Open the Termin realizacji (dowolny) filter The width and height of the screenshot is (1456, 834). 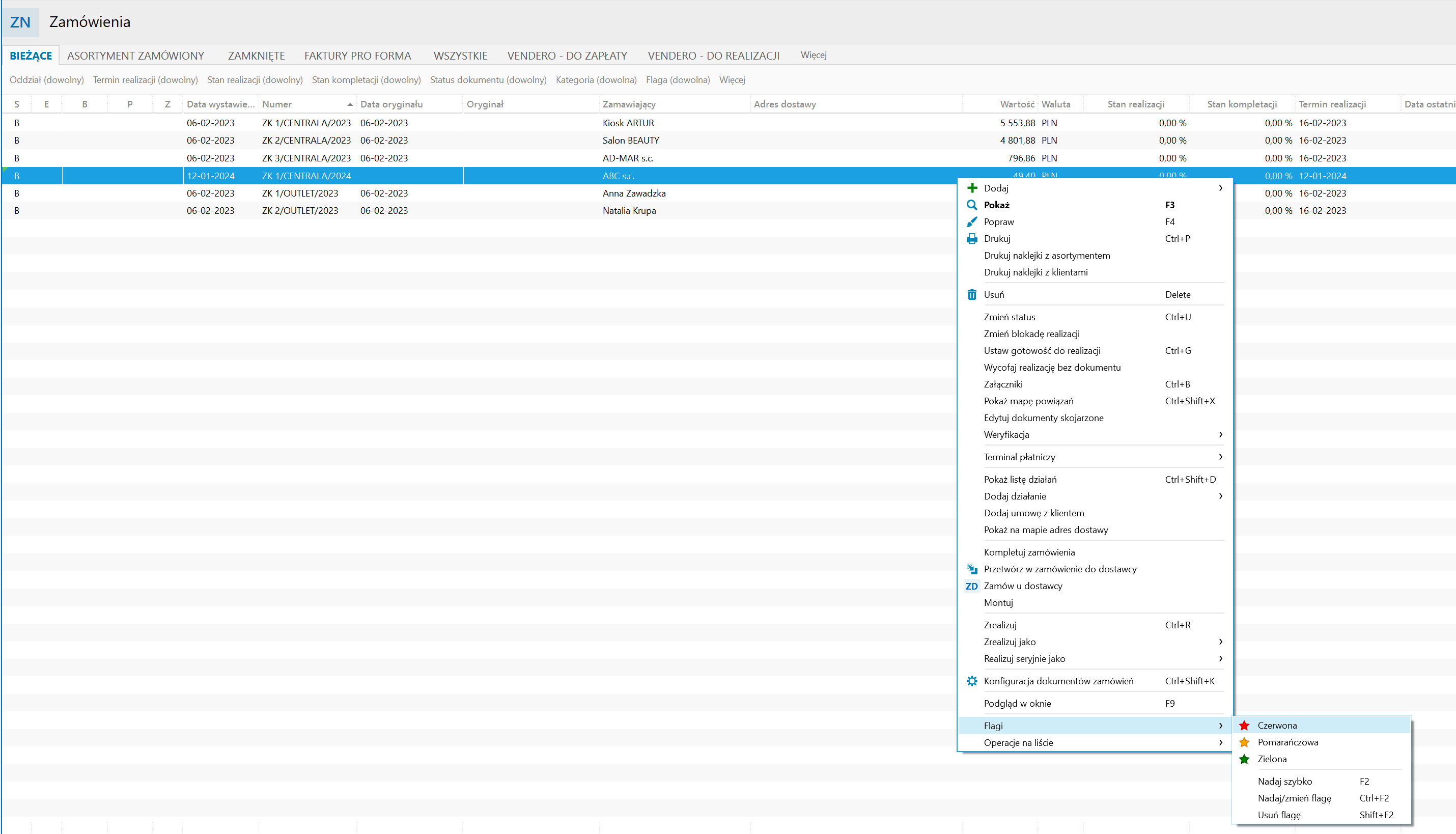click(x=146, y=79)
